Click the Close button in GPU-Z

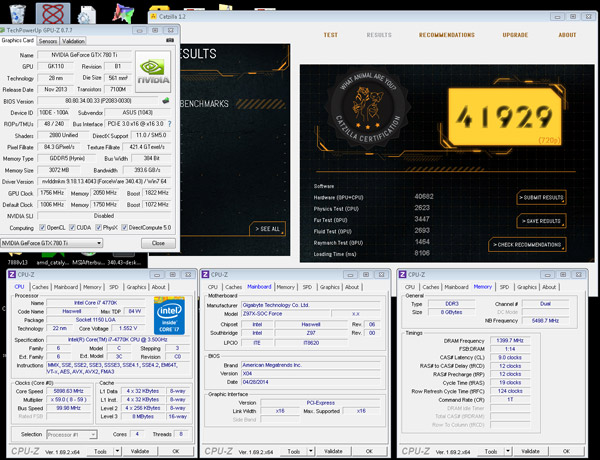(x=158, y=243)
